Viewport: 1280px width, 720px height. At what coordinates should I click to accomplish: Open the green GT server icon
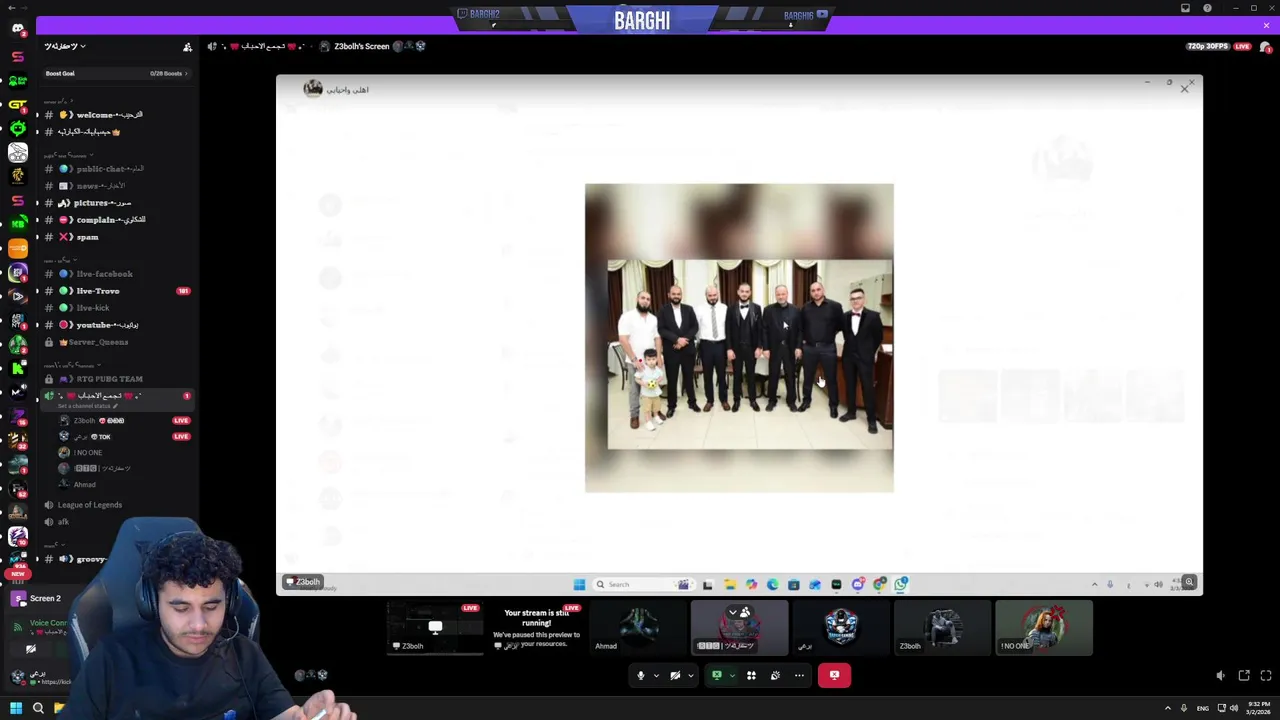tap(17, 104)
